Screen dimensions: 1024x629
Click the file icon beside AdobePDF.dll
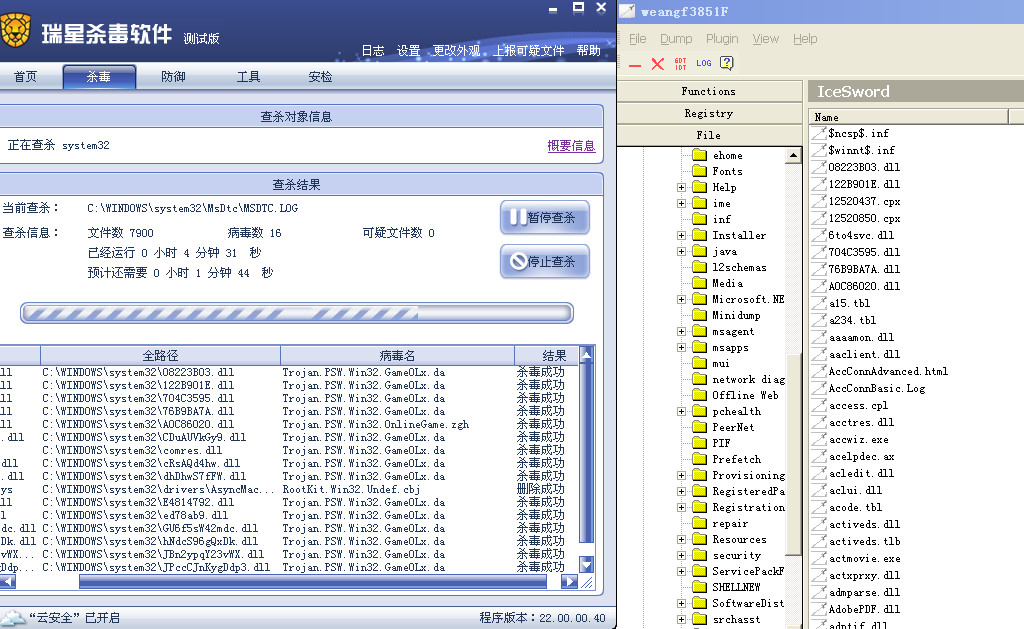point(818,609)
